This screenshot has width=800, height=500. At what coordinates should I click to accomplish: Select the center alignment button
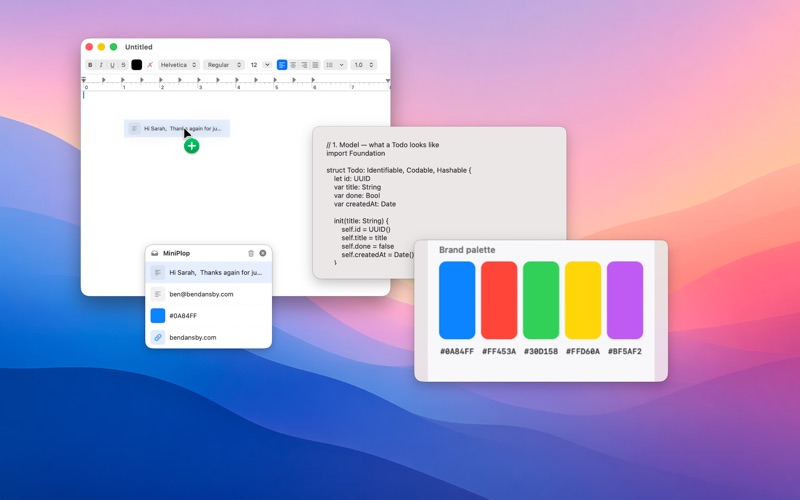coord(293,65)
